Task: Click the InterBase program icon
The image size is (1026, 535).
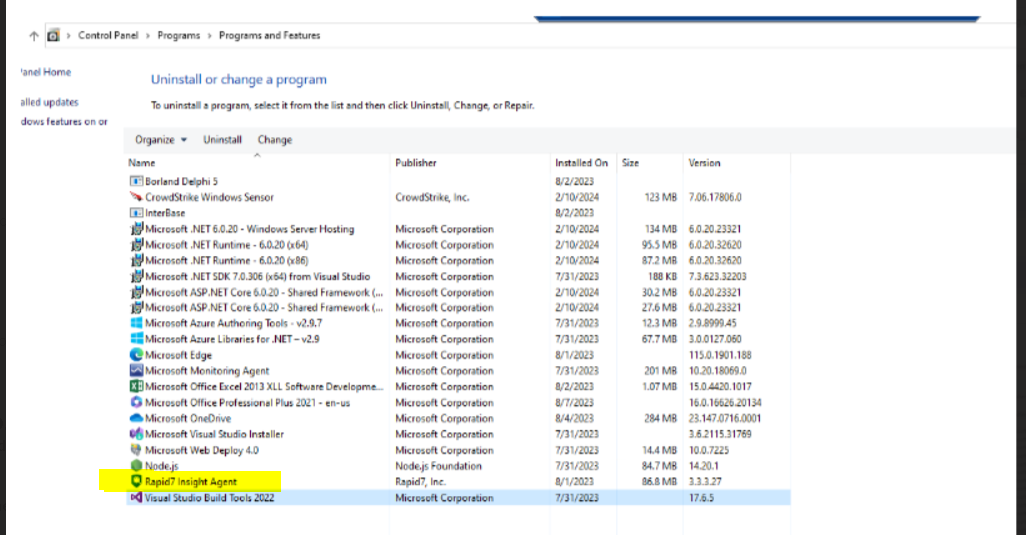Action: pos(136,213)
